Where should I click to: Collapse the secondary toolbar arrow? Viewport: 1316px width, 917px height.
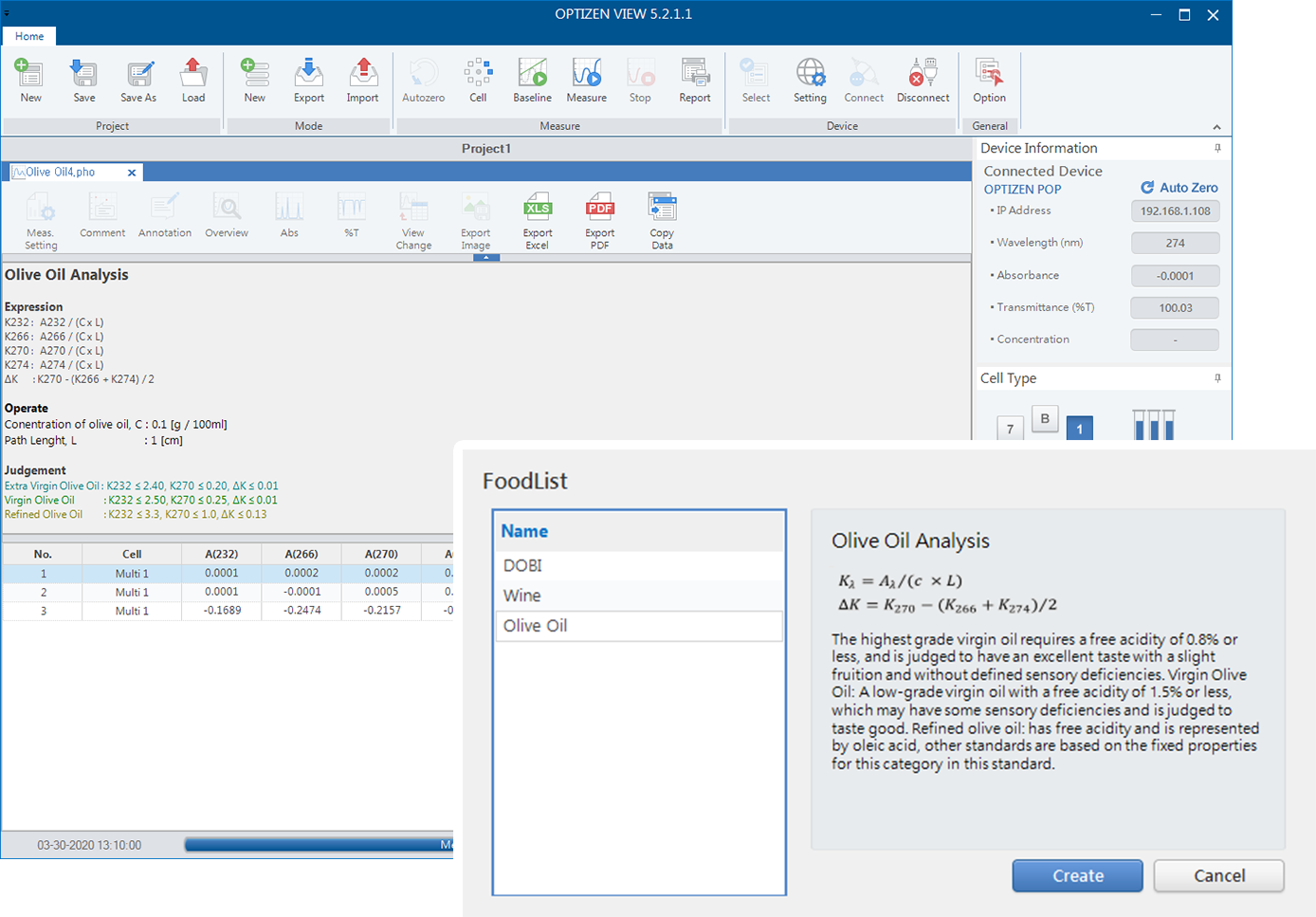pyautogui.click(x=485, y=257)
